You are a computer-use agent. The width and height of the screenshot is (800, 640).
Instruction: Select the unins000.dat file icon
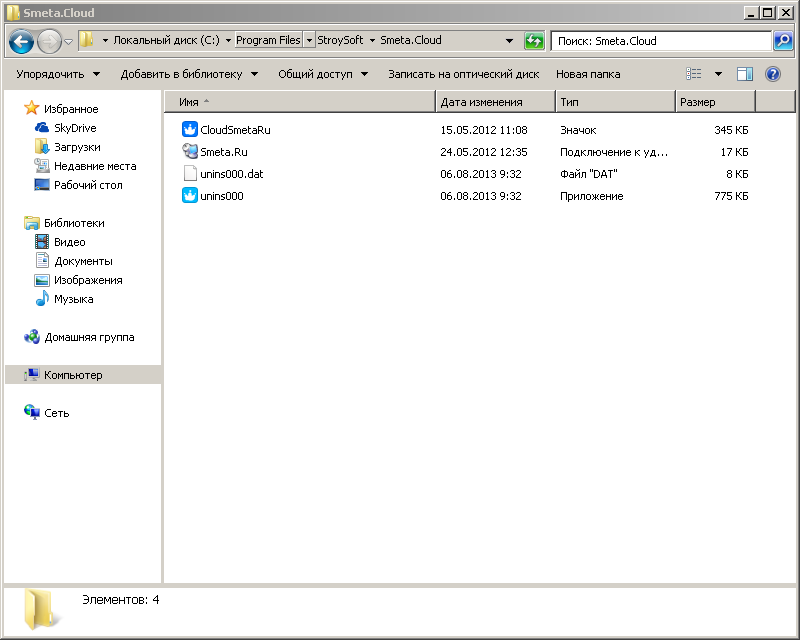click(x=190, y=174)
